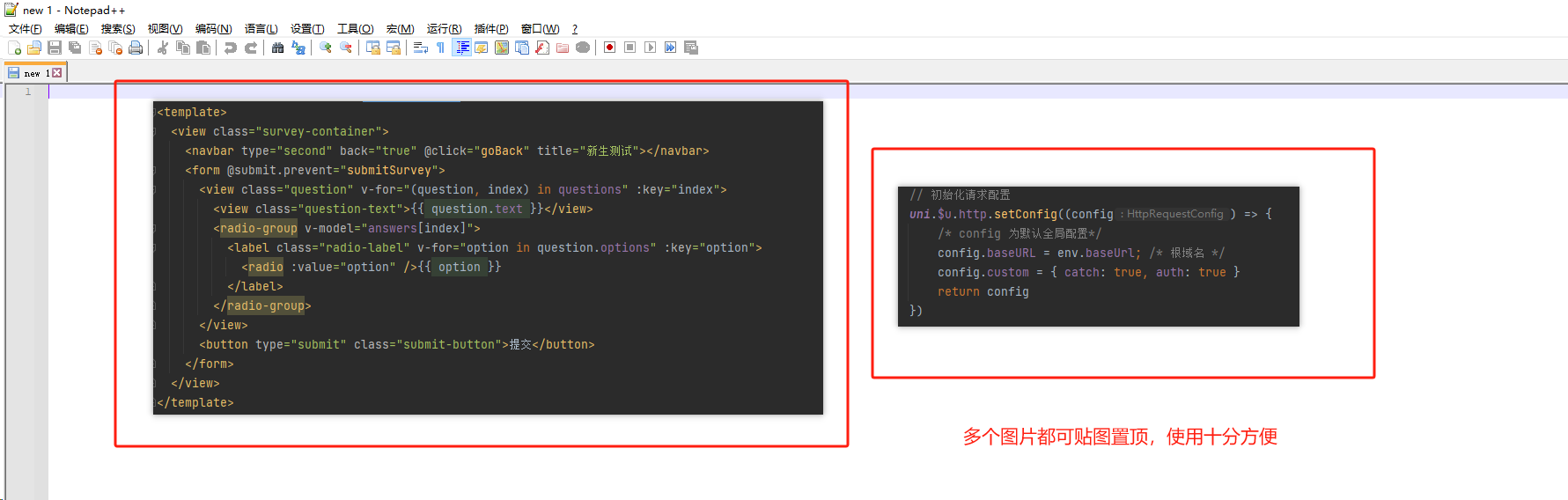Open the Document Map icon
Viewport: 1568px width, 500px height.
(502, 48)
